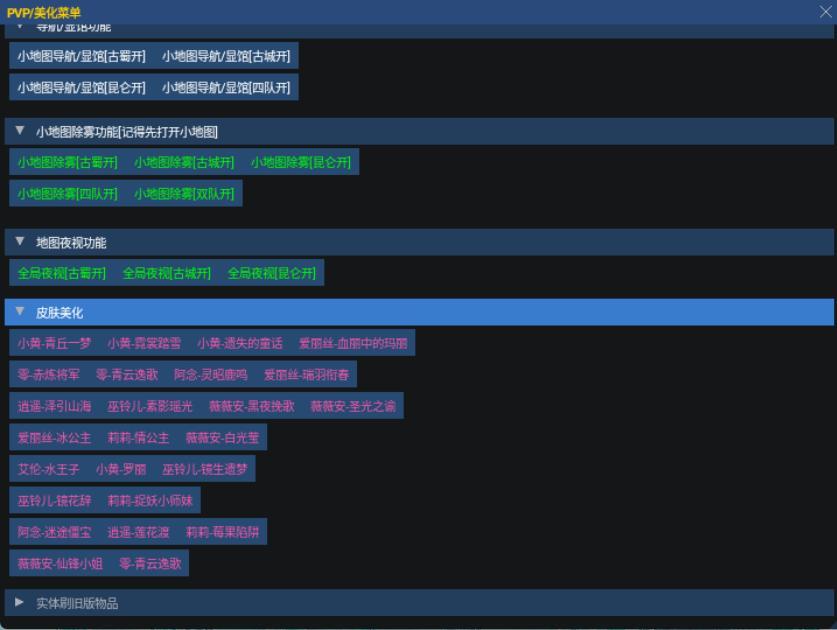
Task: Apply the 零-赤炼将军 skin
Action: 48,375
